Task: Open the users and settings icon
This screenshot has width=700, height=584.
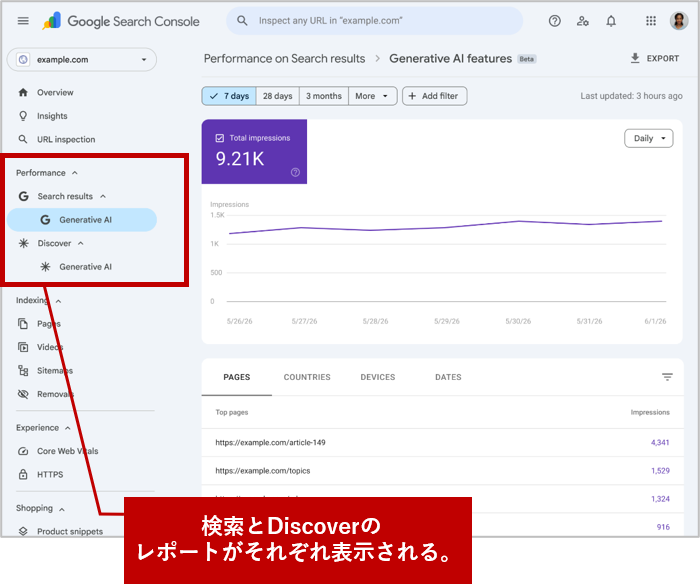Action: coord(583,21)
